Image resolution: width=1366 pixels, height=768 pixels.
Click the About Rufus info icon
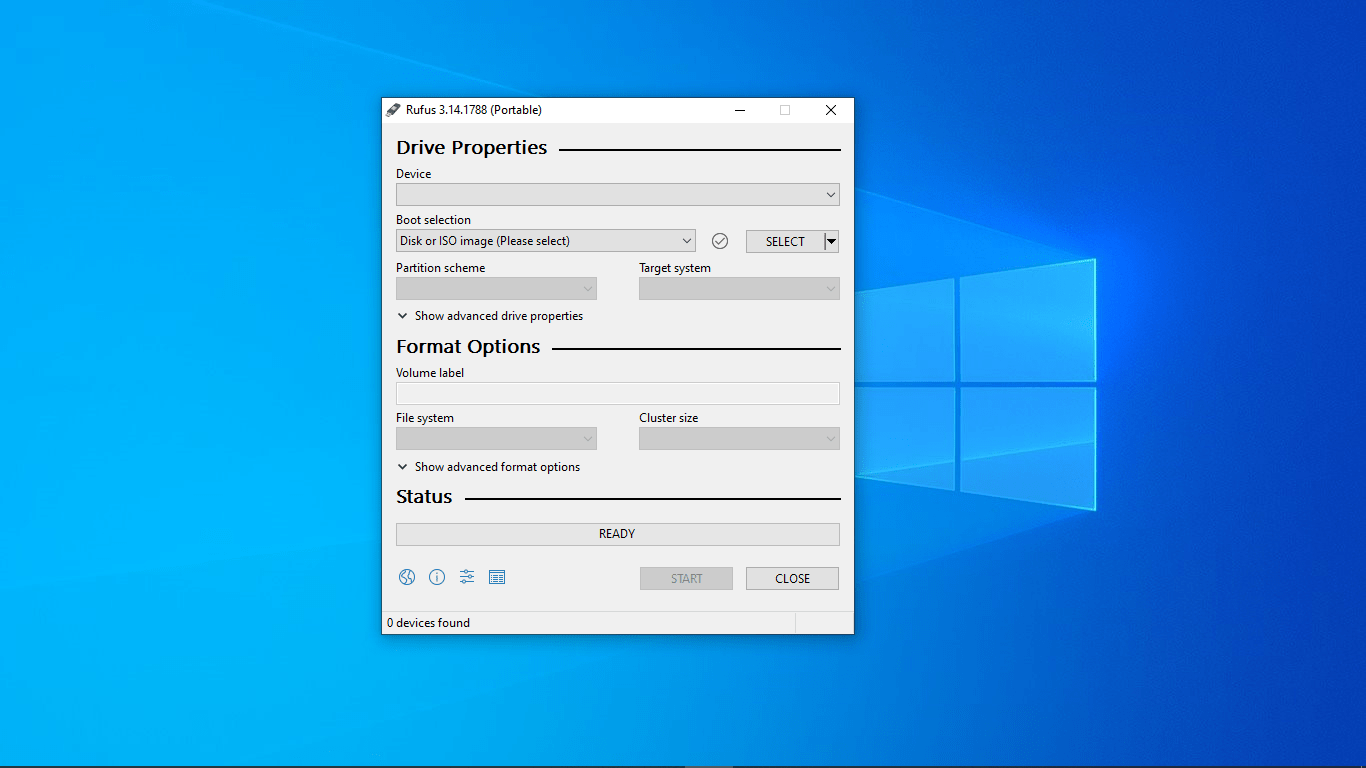pos(437,577)
